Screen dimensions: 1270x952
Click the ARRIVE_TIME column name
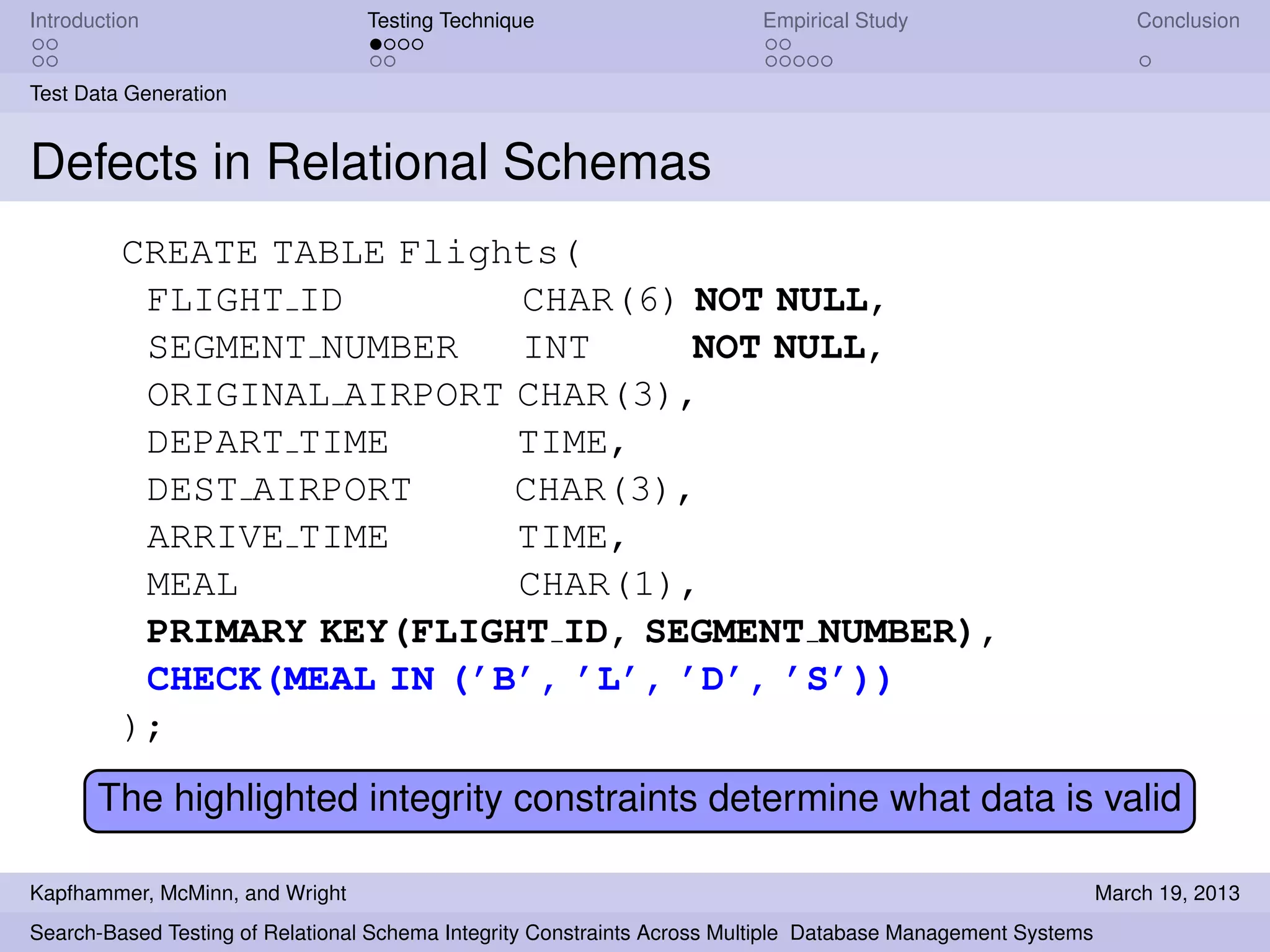tap(268, 537)
